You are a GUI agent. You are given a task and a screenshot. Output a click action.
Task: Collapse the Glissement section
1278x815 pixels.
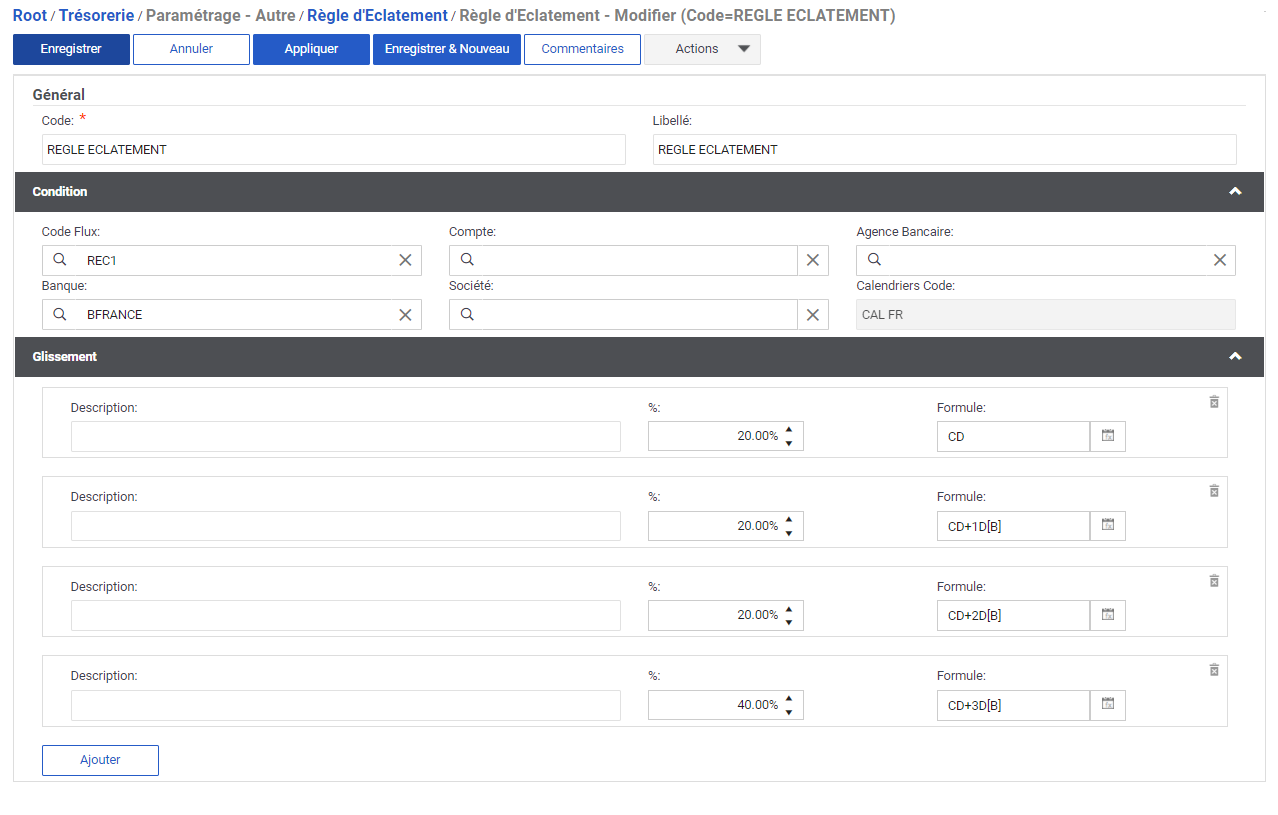pyautogui.click(x=1235, y=357)
